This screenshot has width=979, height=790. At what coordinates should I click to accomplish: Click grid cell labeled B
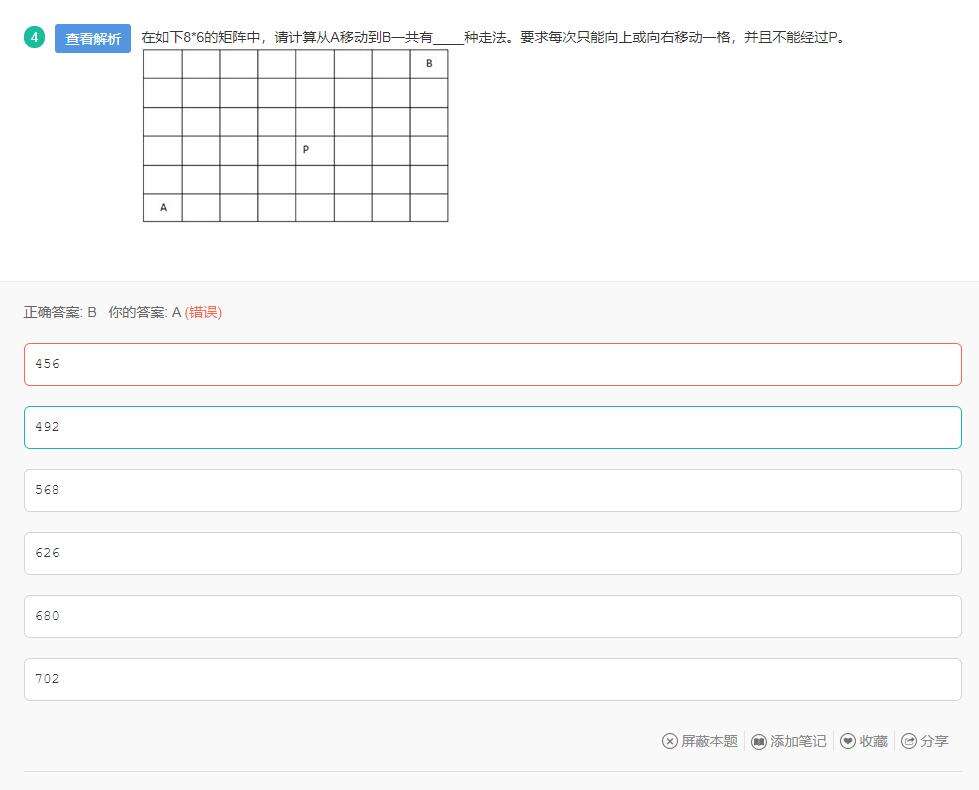coord(429,64)
